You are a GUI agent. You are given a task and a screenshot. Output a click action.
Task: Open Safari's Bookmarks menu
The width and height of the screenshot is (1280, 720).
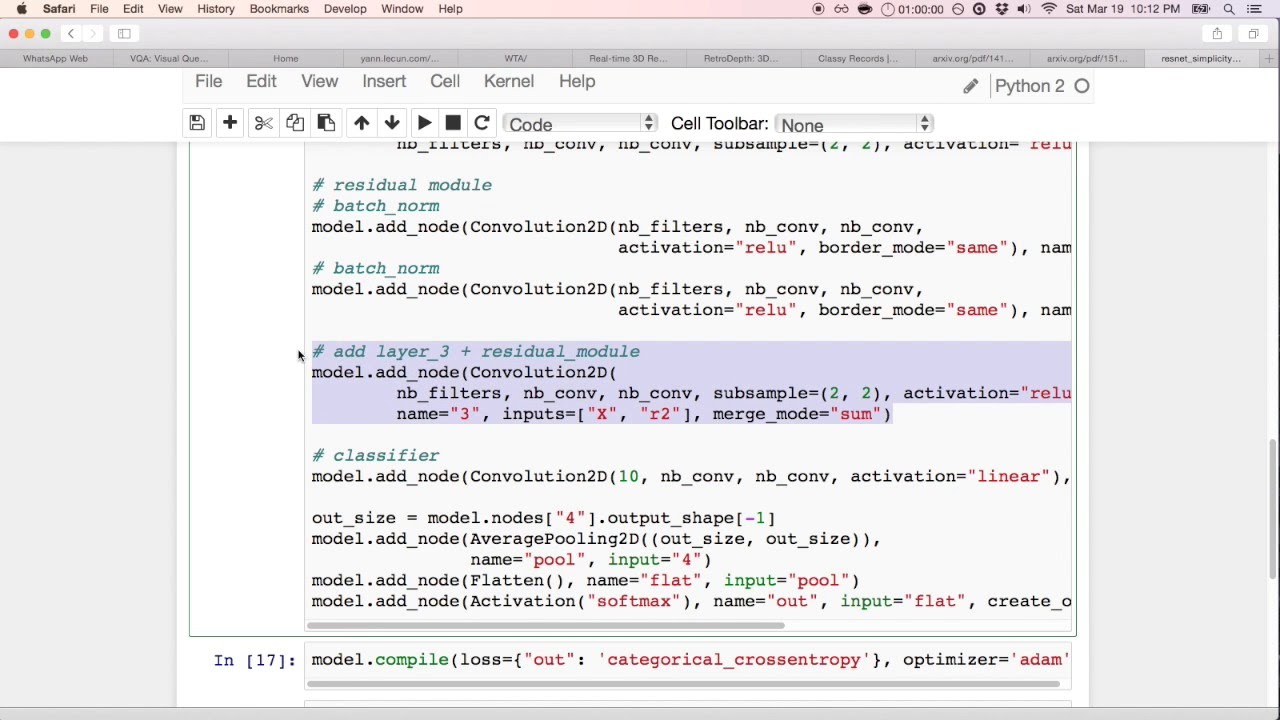pos(279,9)
